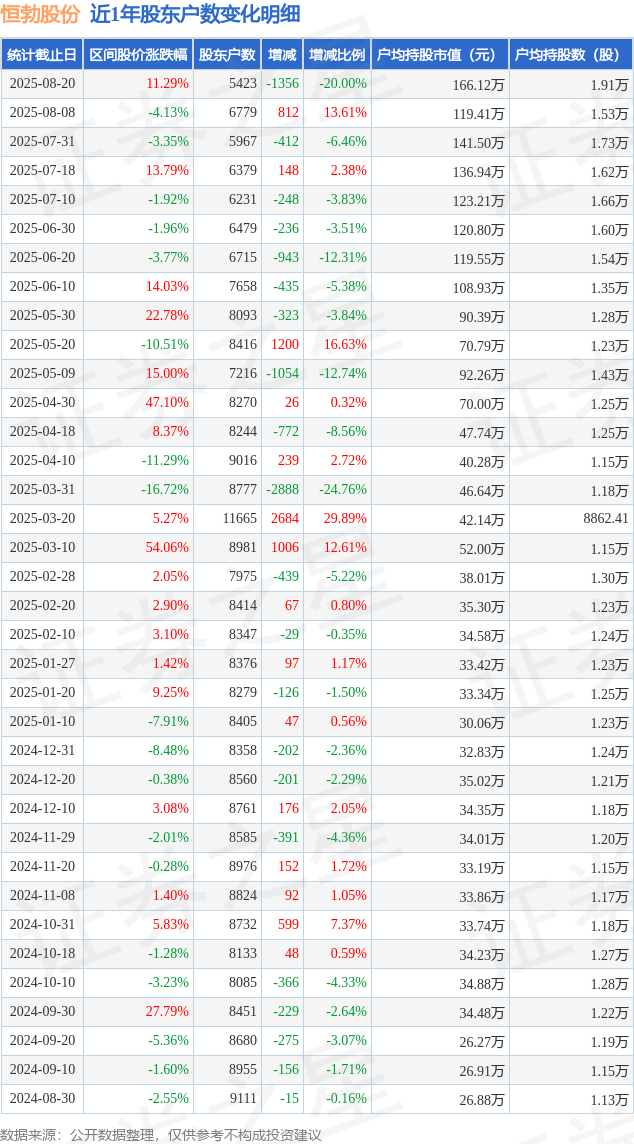The width and height of the screenshot is (634, 1144).
Task: Select the 2024-12-31 date cell
Action: pos(42,751)
